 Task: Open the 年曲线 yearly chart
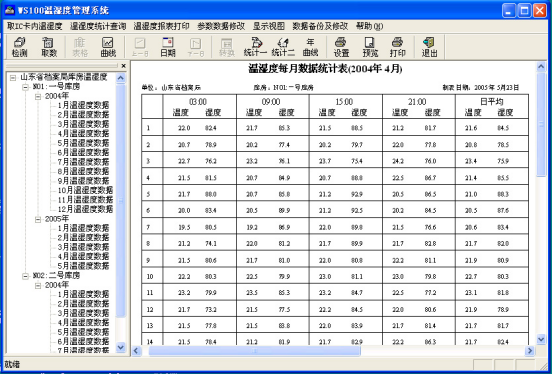tap(310, 47)
